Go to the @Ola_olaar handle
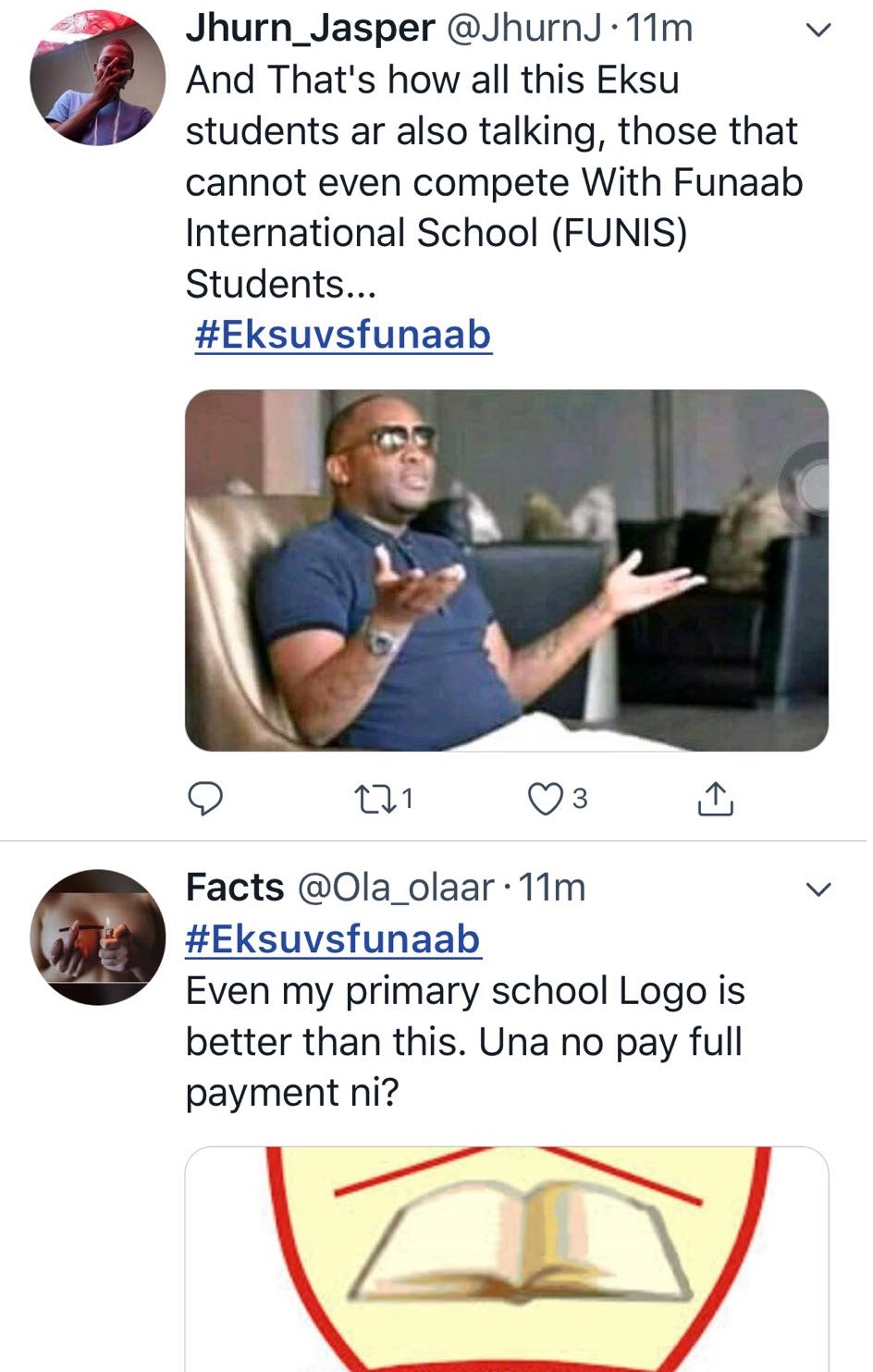This screenshot has width=873, height=1372. 395,888
